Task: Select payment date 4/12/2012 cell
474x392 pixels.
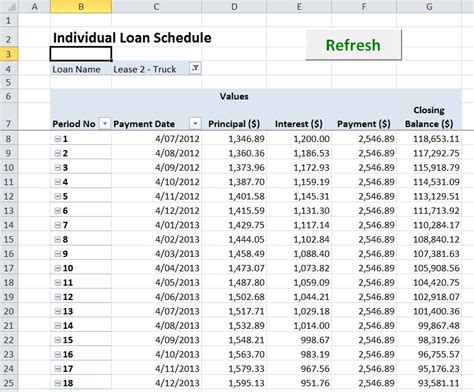Action: [156, 211]
